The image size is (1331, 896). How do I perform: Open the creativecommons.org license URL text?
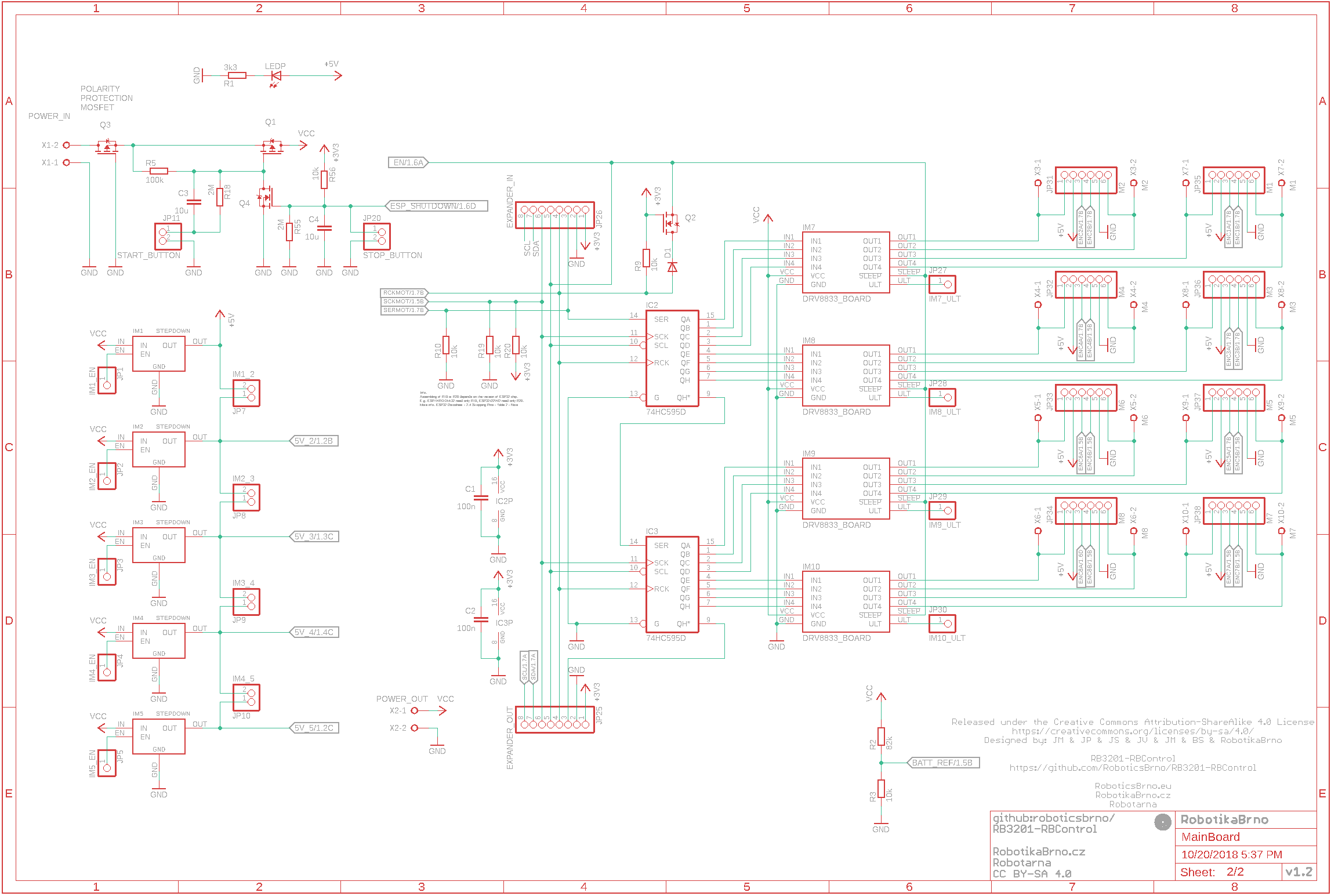click(x=1132, y=731)
